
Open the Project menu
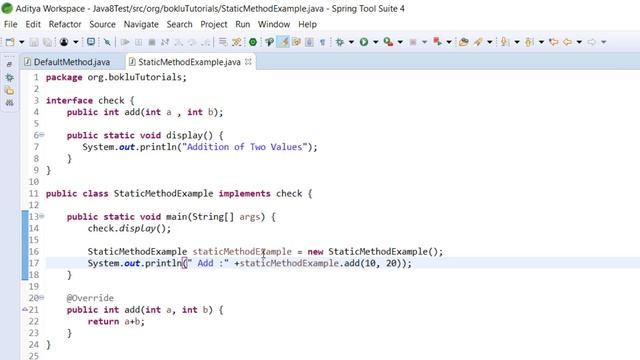214,24
